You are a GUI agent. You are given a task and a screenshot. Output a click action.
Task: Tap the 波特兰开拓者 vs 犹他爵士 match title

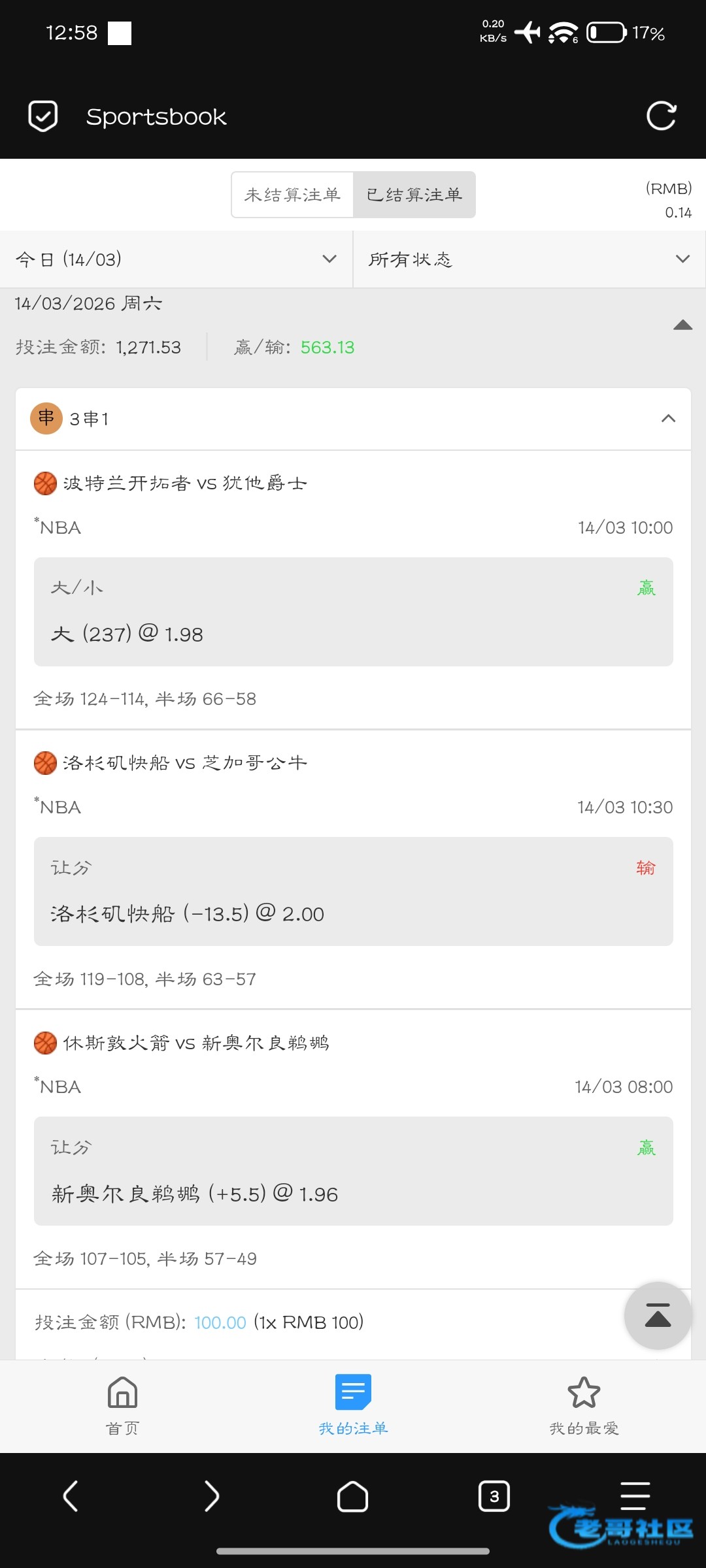click(x=185, y=483)
